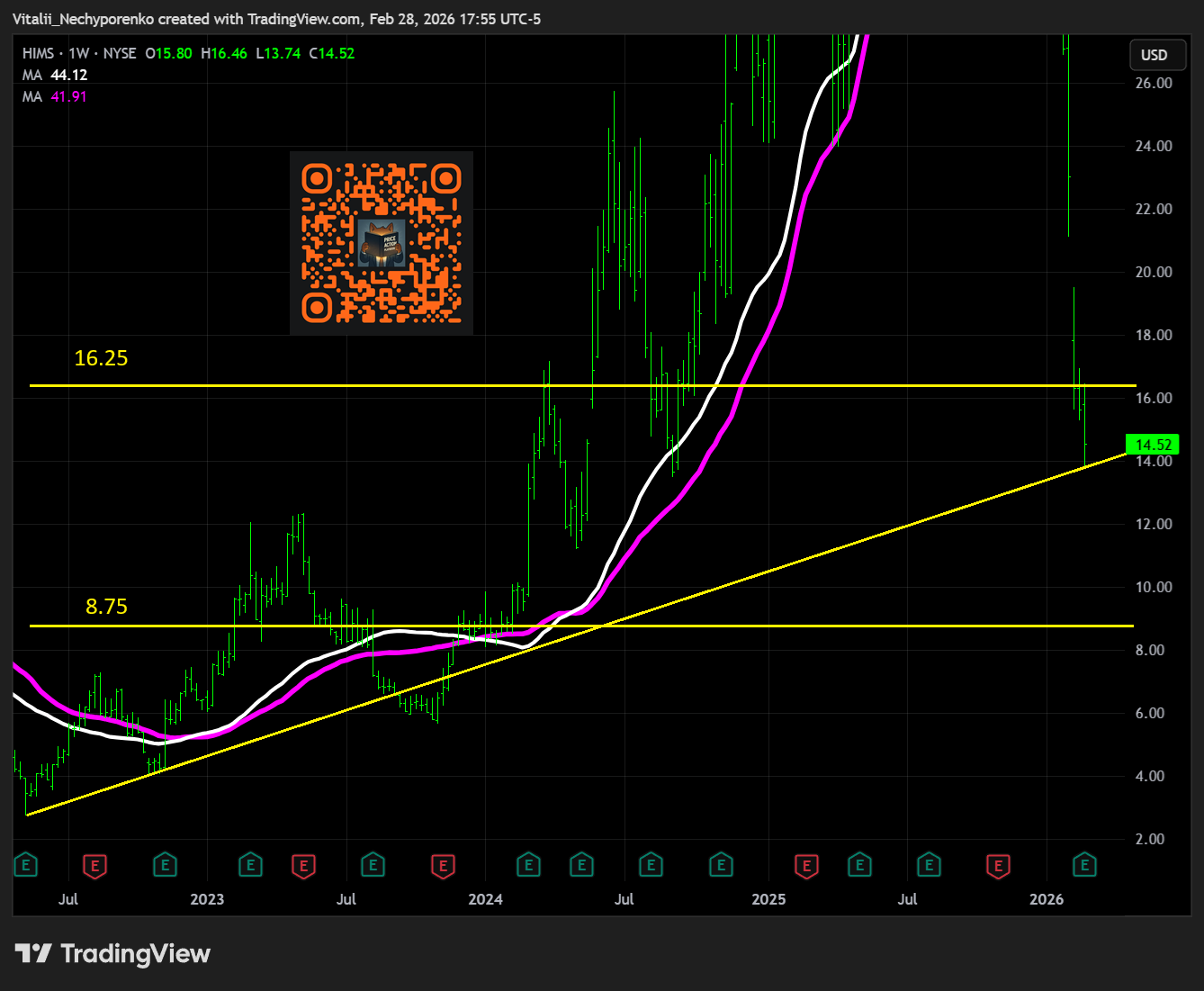
Task: Click the 2023 label on the time axis
Action: [x=207, y=899]
